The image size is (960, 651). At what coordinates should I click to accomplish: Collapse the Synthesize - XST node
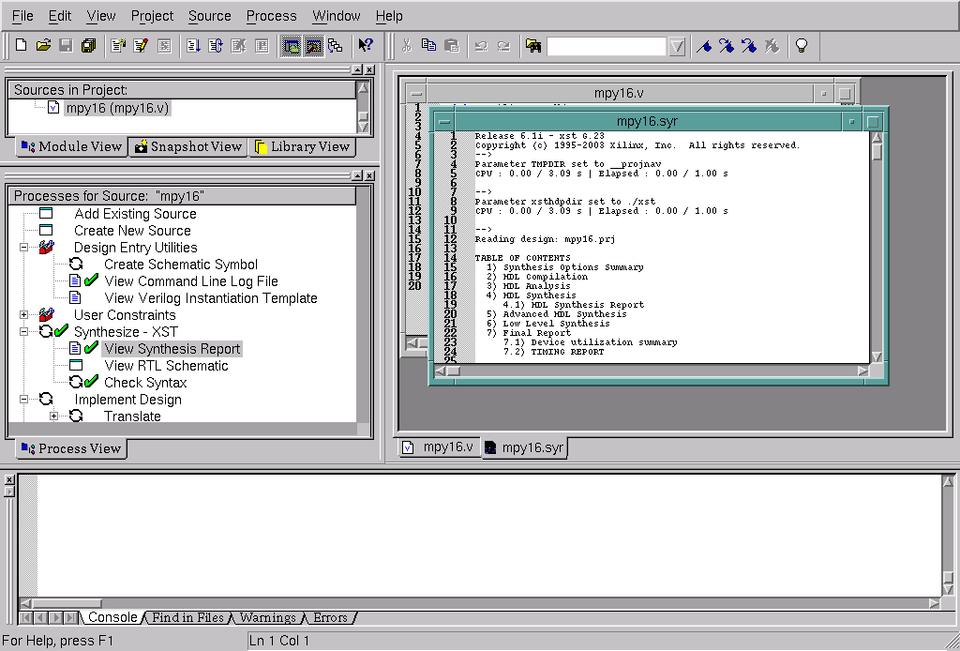(24, 332)
